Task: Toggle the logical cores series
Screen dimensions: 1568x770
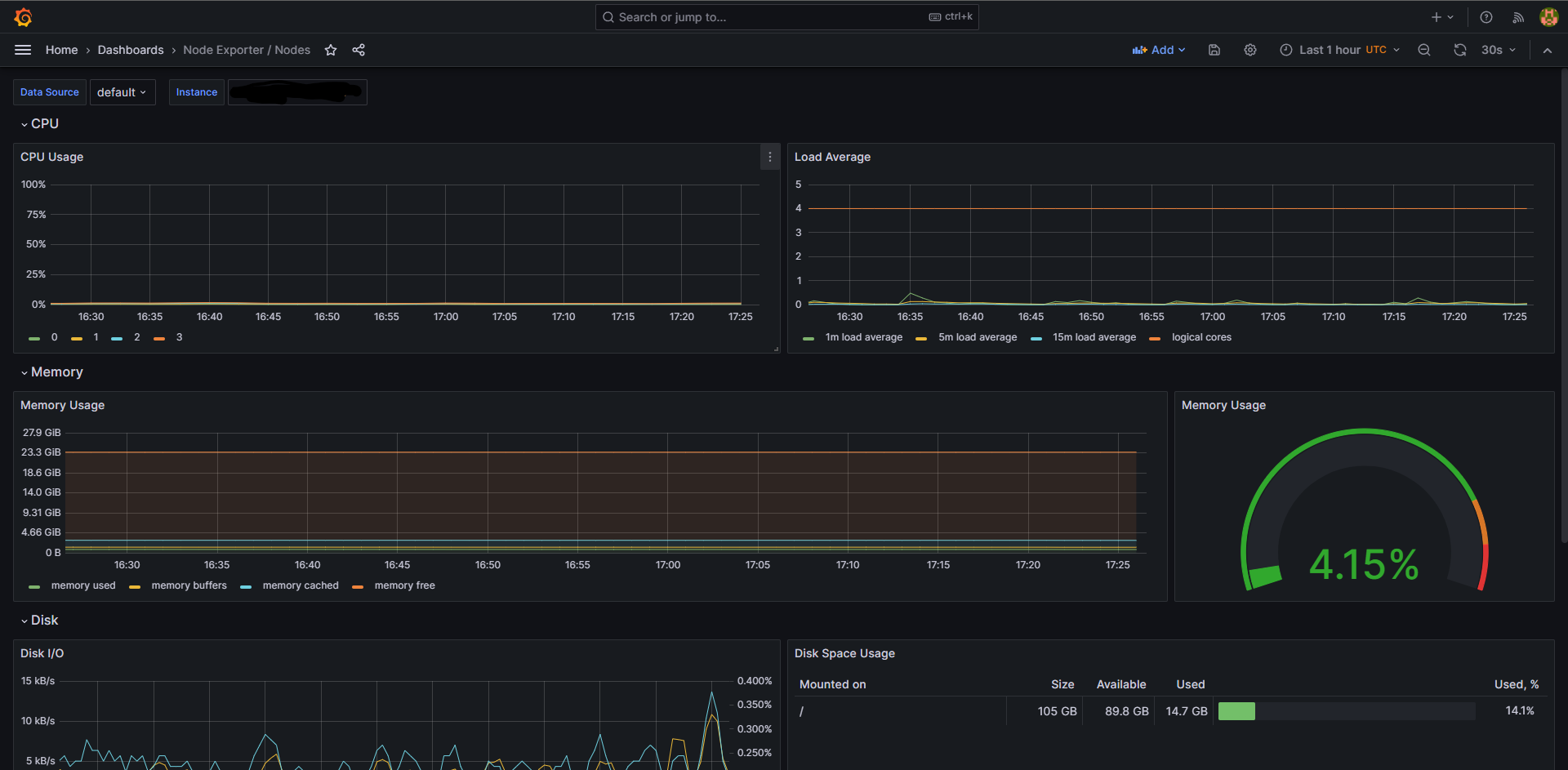Action: (1201, 337)
